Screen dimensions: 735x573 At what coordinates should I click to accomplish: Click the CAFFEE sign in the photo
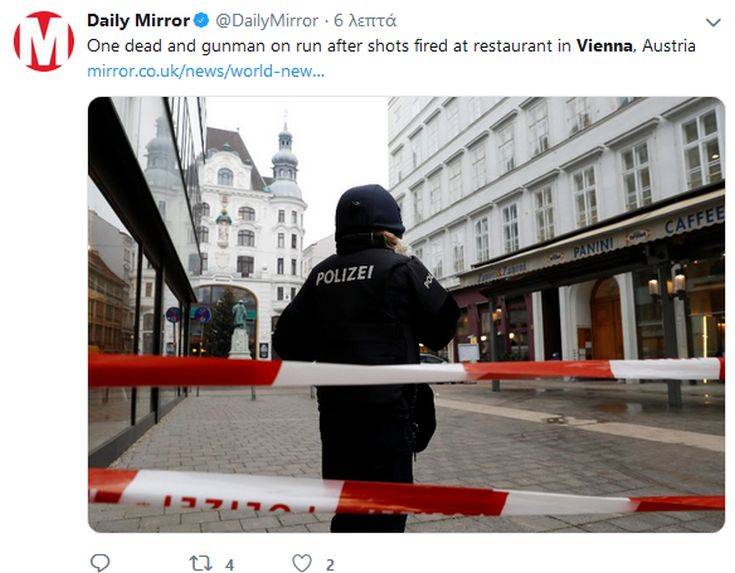click(694, 220)
